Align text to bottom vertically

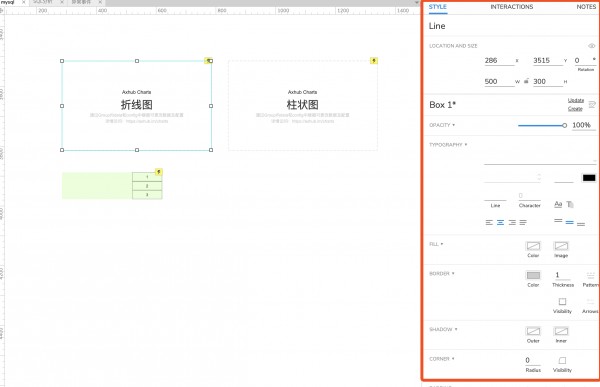[x=581, y=224]
